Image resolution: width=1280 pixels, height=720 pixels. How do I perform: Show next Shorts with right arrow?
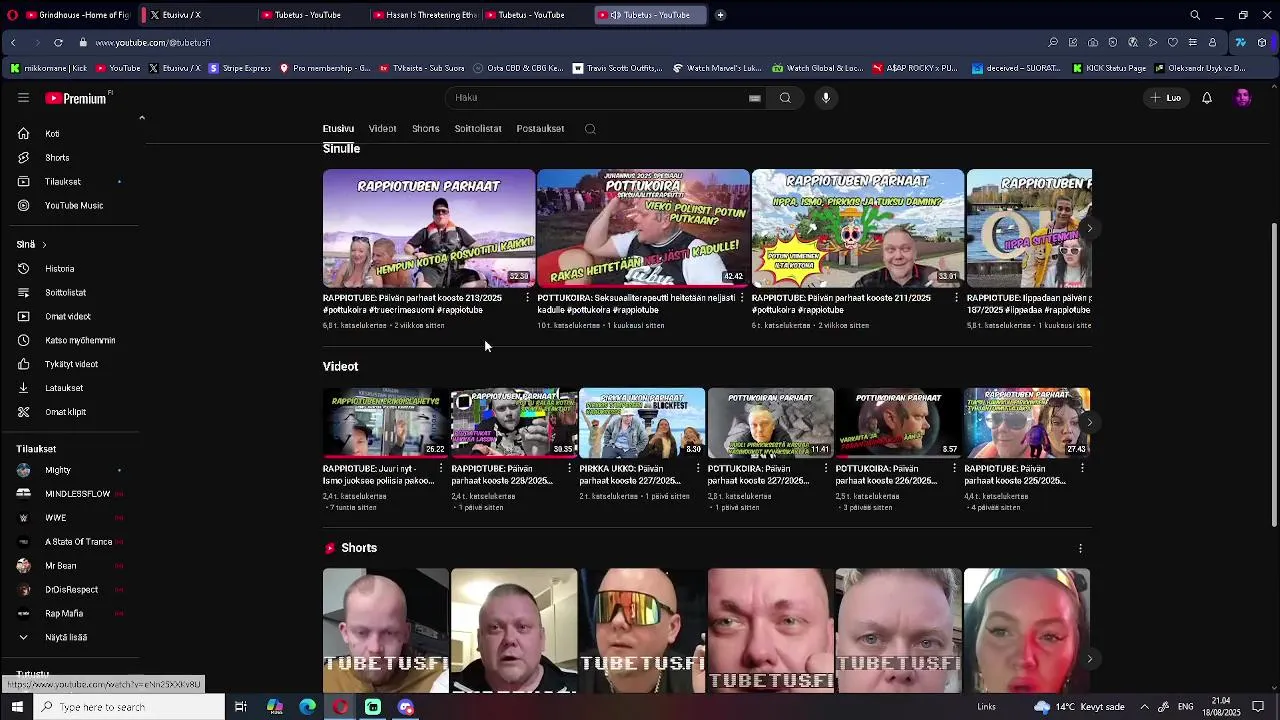(x=1090, y=660)
